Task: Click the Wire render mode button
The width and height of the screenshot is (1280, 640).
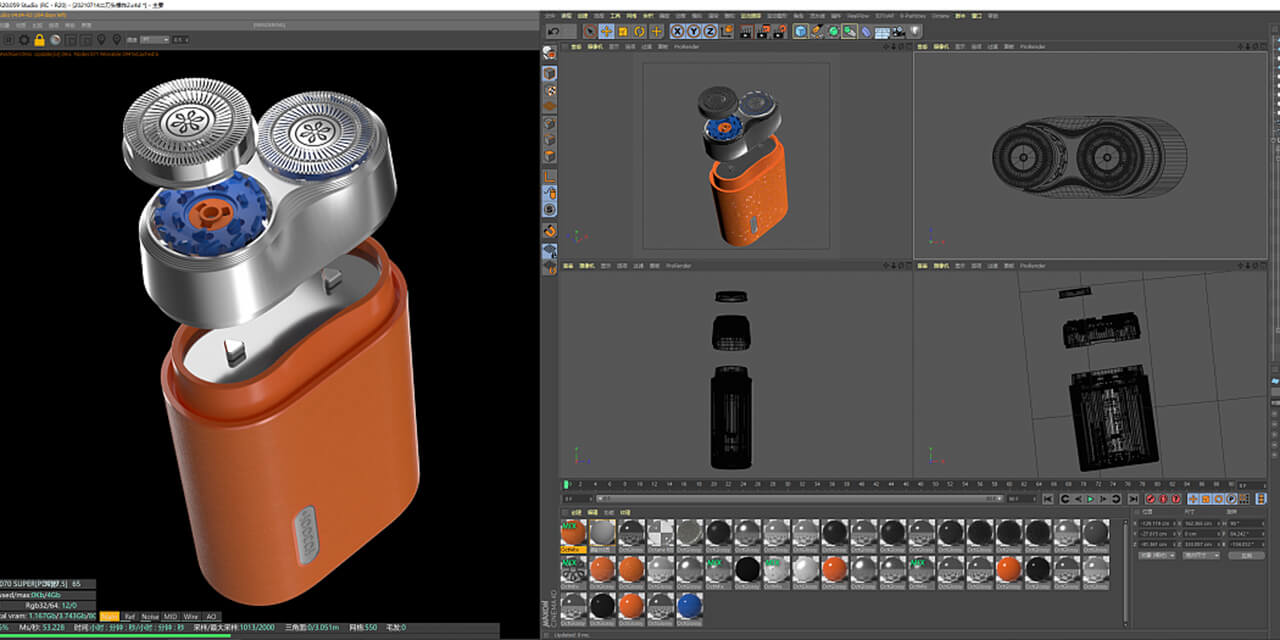Action: 189,616
